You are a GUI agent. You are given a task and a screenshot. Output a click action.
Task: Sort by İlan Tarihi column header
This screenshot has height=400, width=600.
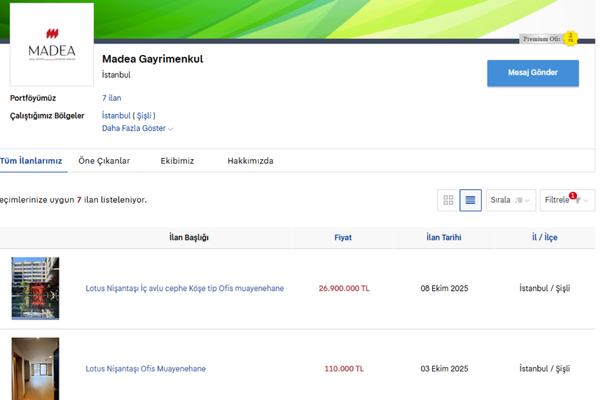click(444, 238)
